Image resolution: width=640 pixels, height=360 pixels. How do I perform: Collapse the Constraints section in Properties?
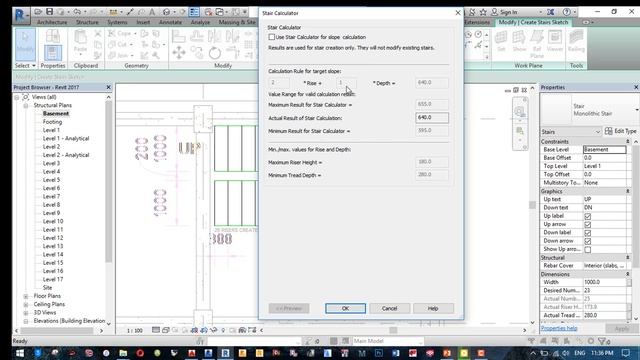tap(628, 142)
